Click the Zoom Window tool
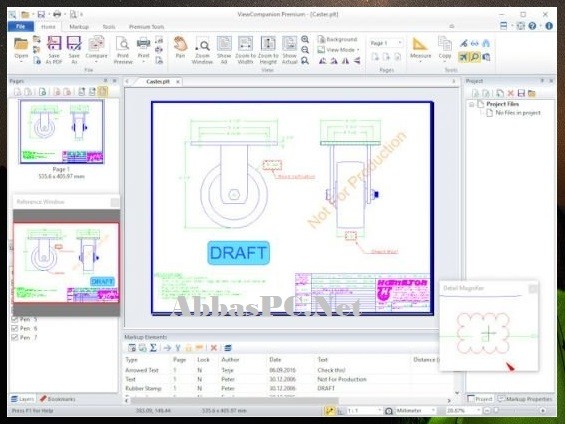Screen dimensions: 565x424 202,50
